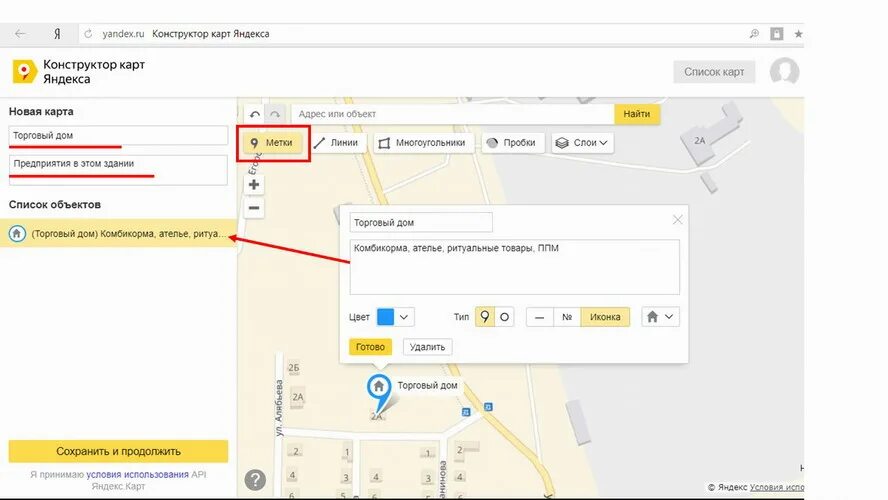This screenshot has width=888, height=500.
Task: Click the Найти search button
Action: click(x=637, y=114)
